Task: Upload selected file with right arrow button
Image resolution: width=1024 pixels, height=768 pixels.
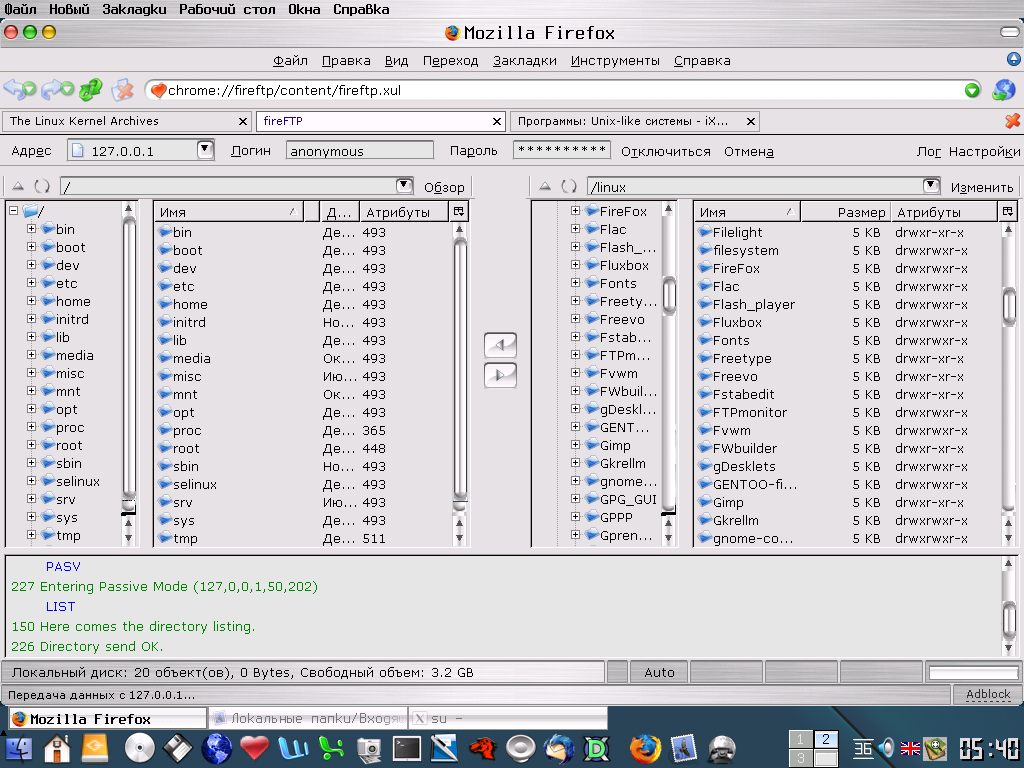Action: pos(500,376)
